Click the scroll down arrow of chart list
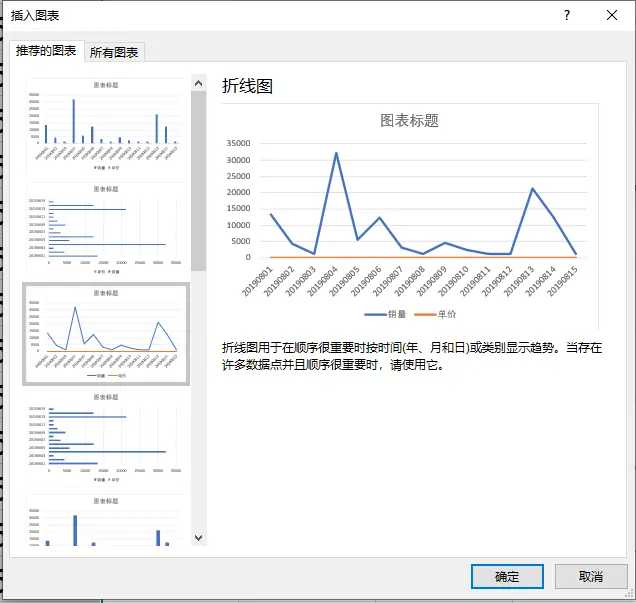Screen dimensions: 636x603 pos(198,538)
